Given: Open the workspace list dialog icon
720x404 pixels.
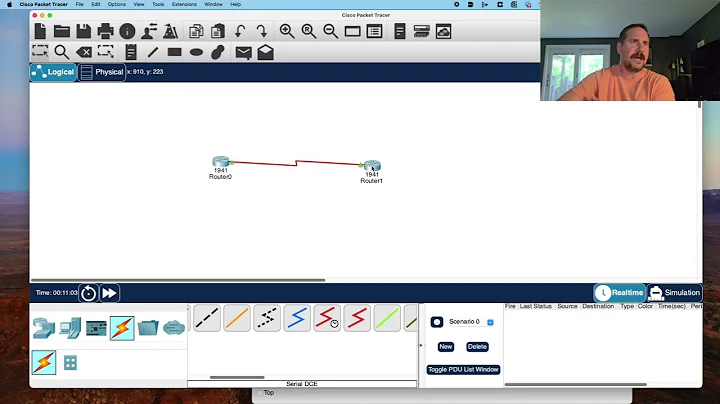Looking at the screenshot, I should pos(374,31).
